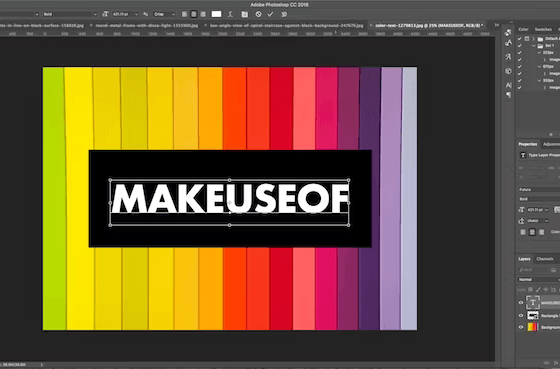
Task: Align text left in the options bar
Action: click(x=184, y=14)
